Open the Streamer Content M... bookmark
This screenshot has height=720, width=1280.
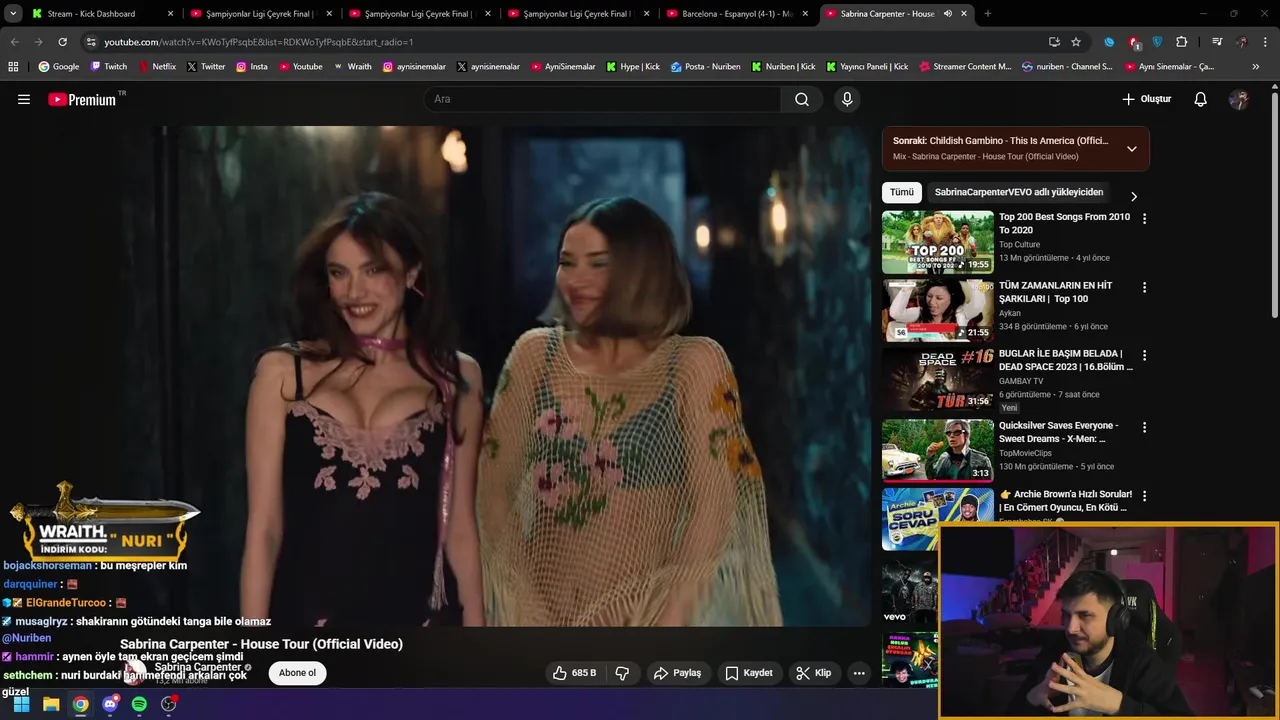tap(965, 67)
